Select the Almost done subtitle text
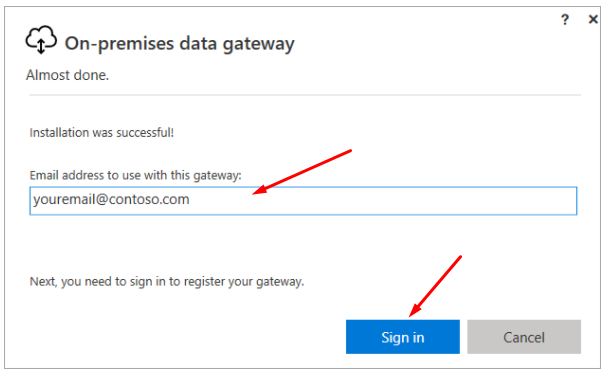Viewport: 608px width, 374px height. (x=67, y=75)
